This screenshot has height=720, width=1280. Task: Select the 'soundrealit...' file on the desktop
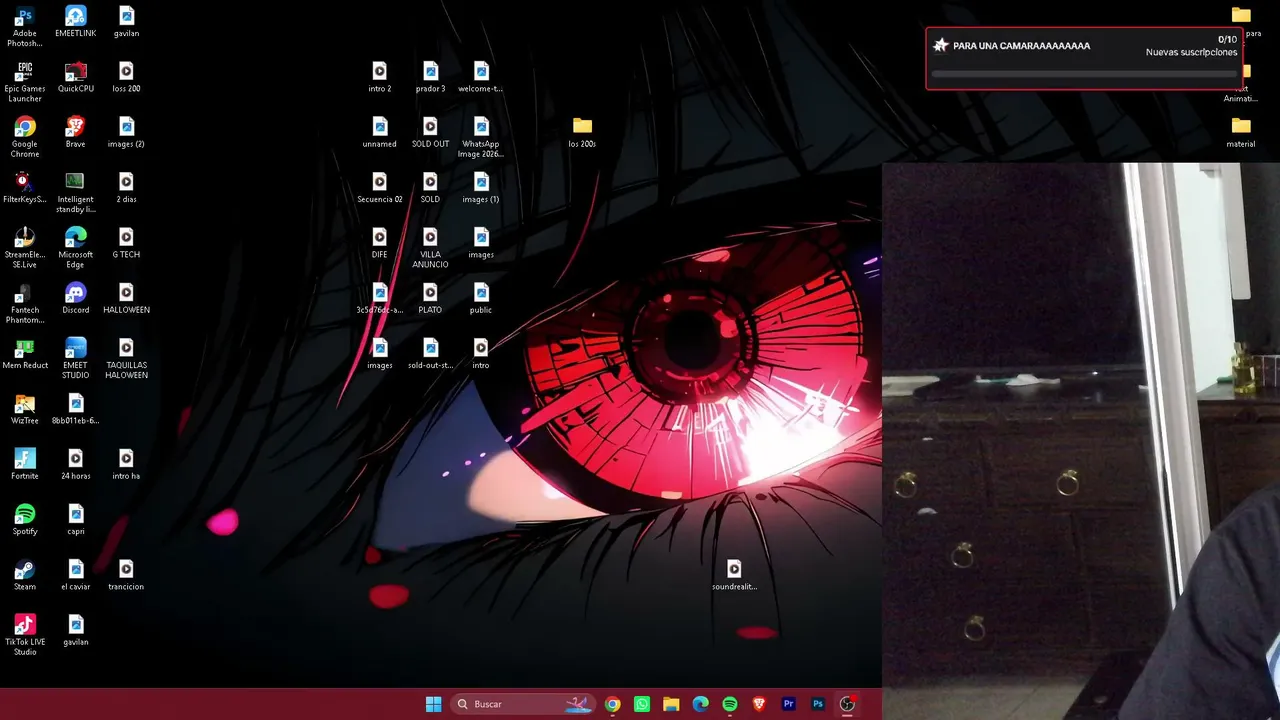tap(734, 575)
